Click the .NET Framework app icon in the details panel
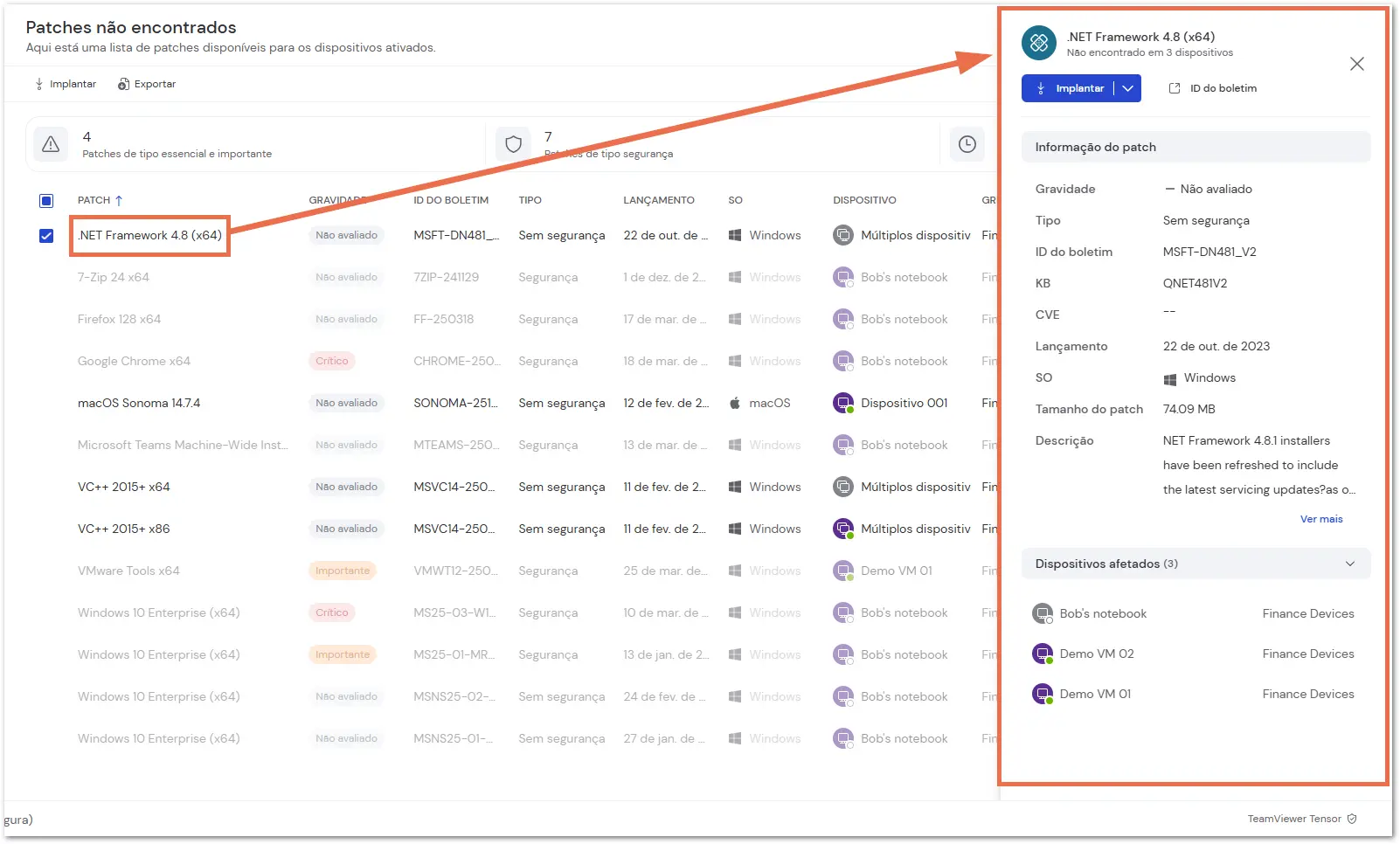This screenshot has height=844, width=1400. click(x=1039, y=42)
